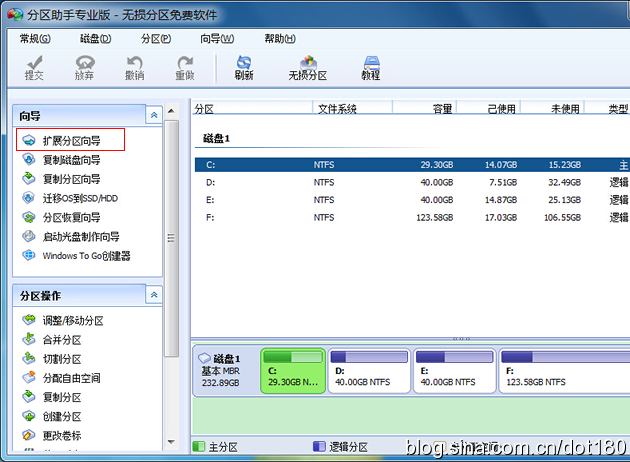Select the D: partition block in disk map

coord(369,371)
